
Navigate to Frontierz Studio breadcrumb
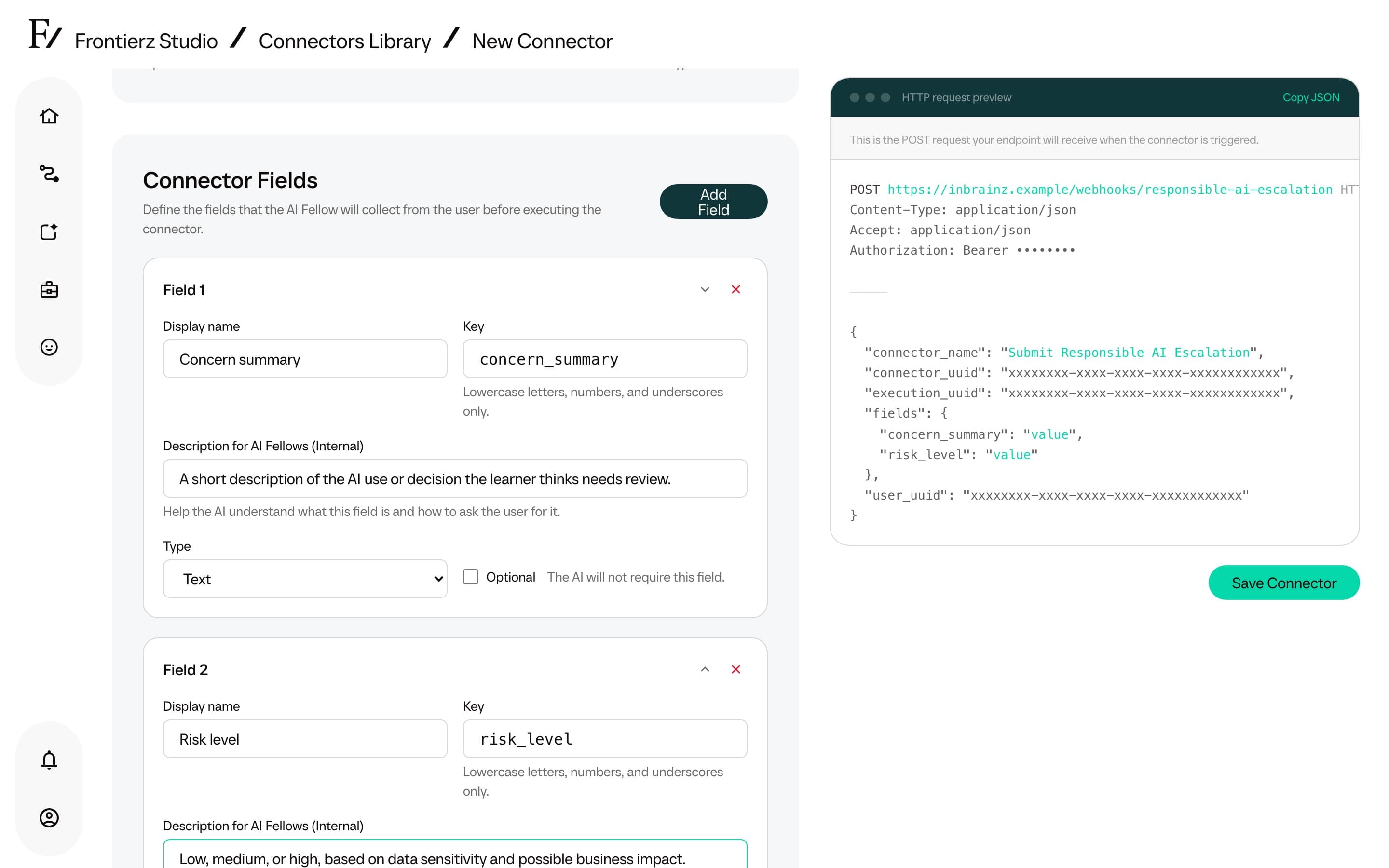[146, 41]
